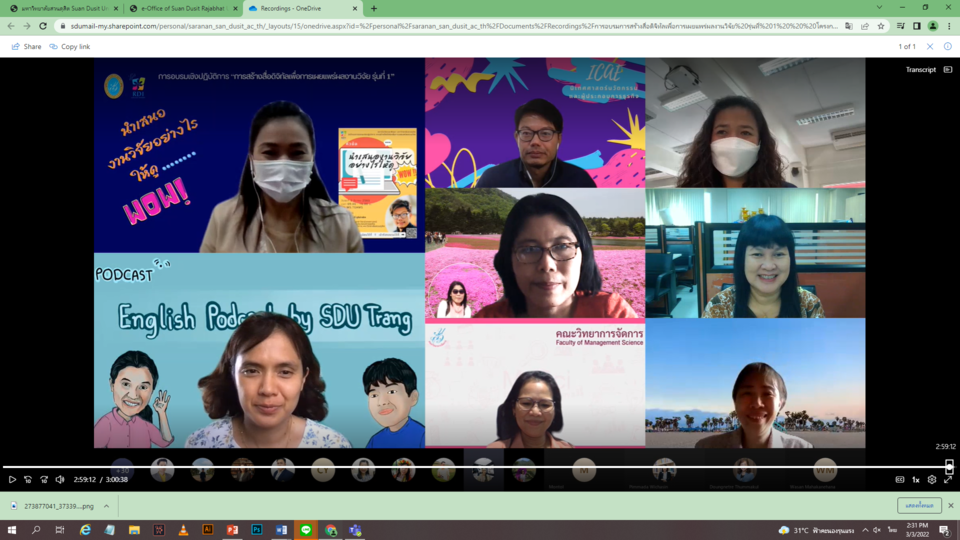Reload the current page
The image size is (960, 540).
(x=43, y=26)
